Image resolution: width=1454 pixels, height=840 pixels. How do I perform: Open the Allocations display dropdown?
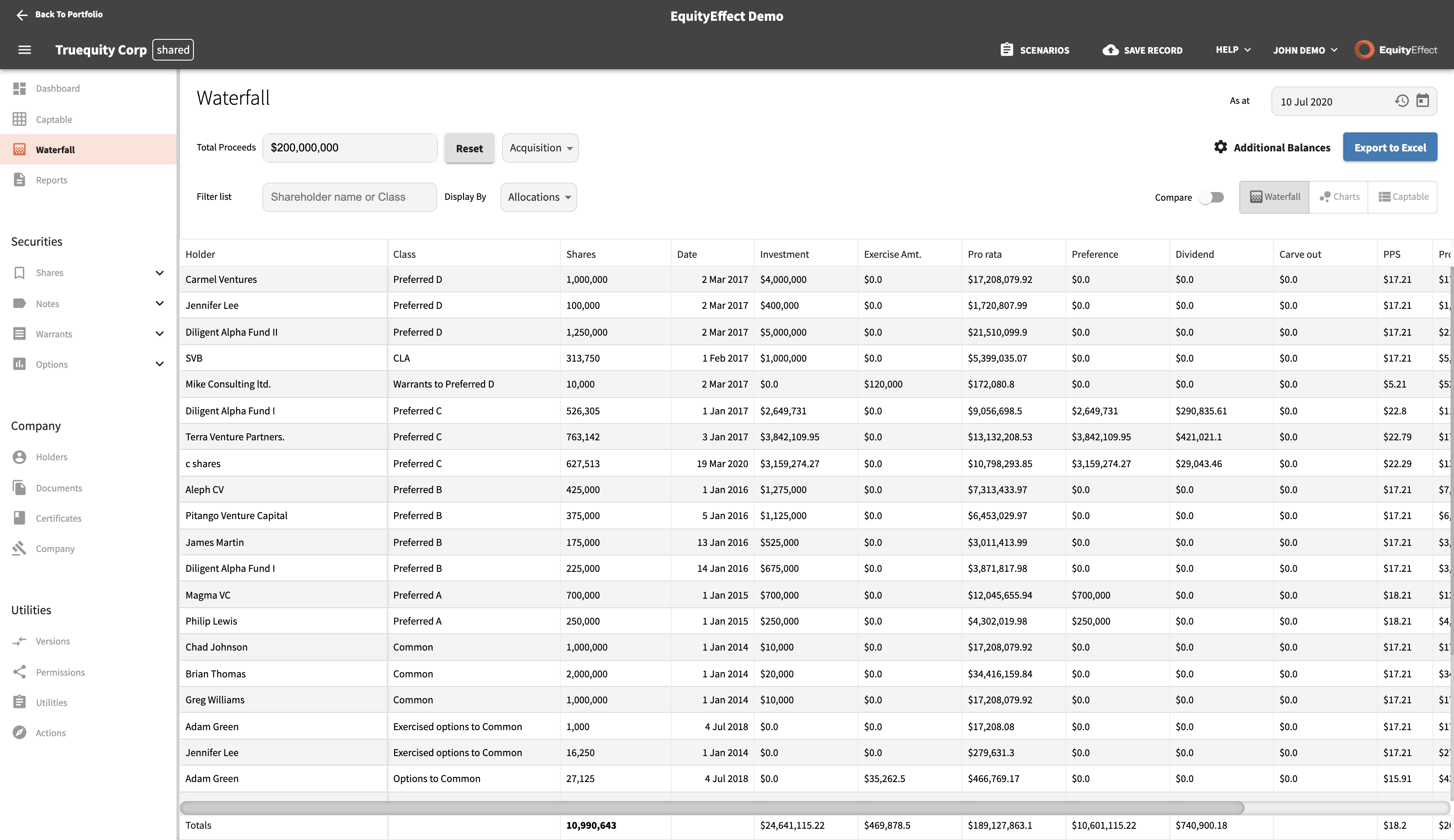click(x=538, y=197)
